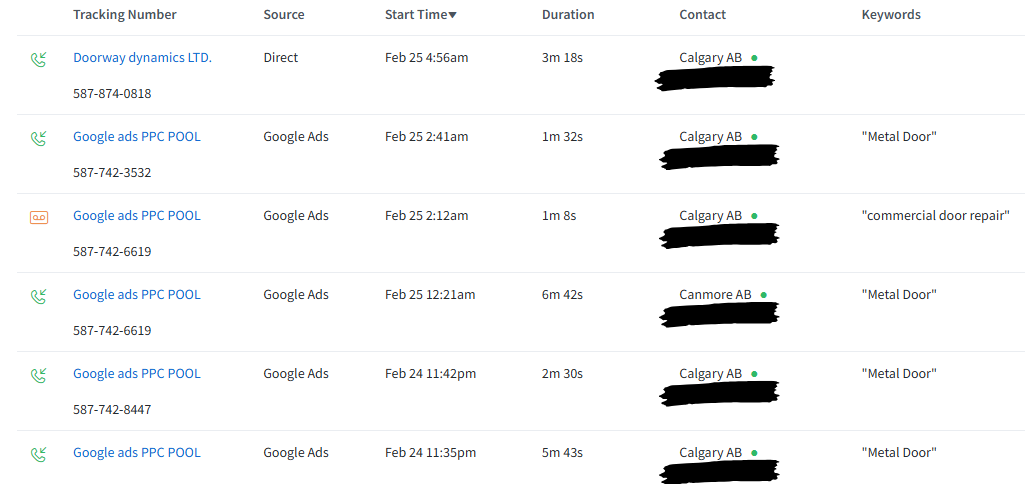Sort by the Tracking Number column header

(125, 14)
